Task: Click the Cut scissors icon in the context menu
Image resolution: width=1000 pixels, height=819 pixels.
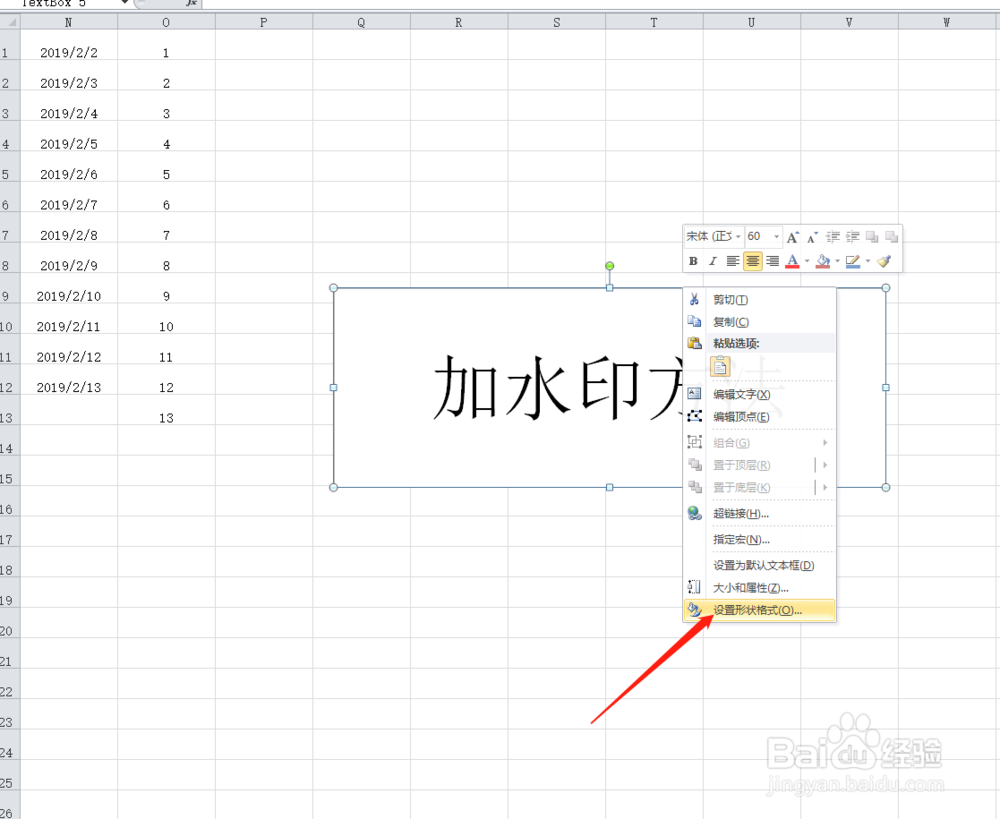Action: click(696, 299)
